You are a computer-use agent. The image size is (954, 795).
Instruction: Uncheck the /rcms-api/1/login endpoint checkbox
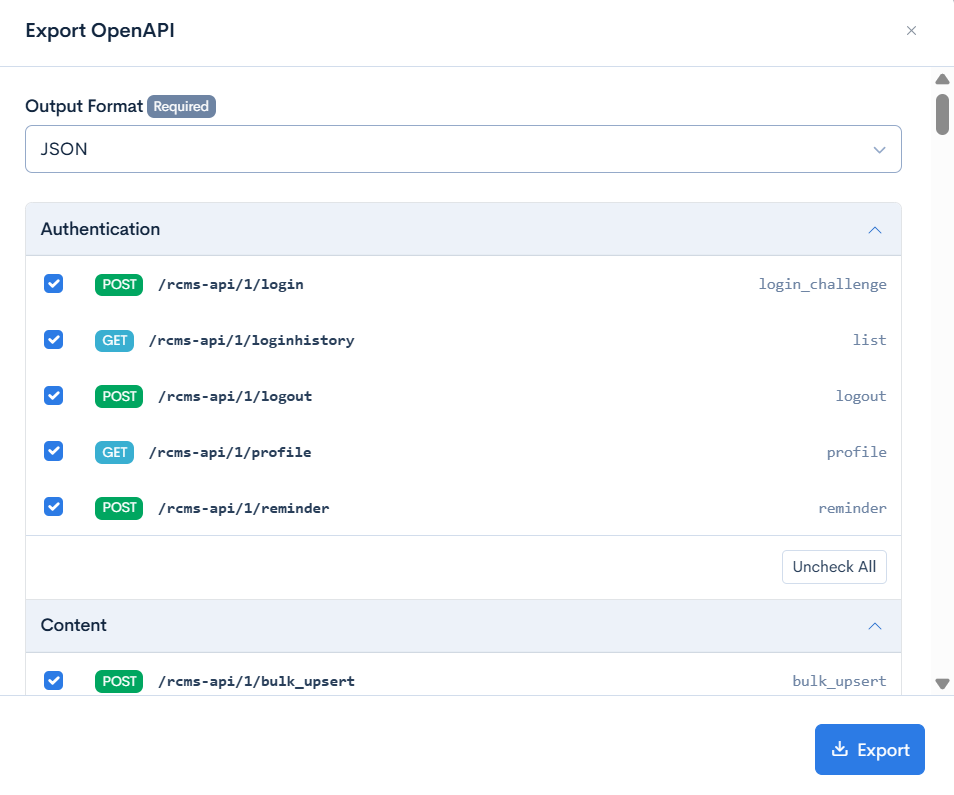coord(54,284)
